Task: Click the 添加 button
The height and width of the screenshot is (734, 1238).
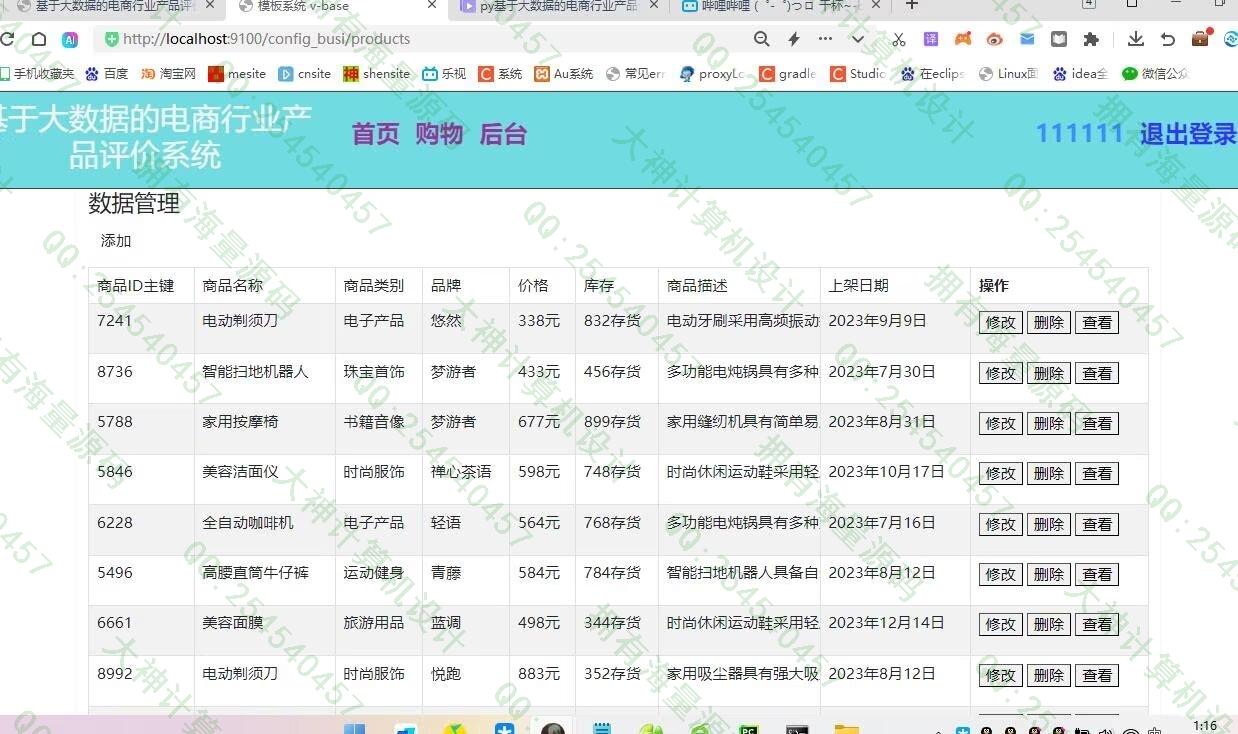Action: click(x=116, y=241)
